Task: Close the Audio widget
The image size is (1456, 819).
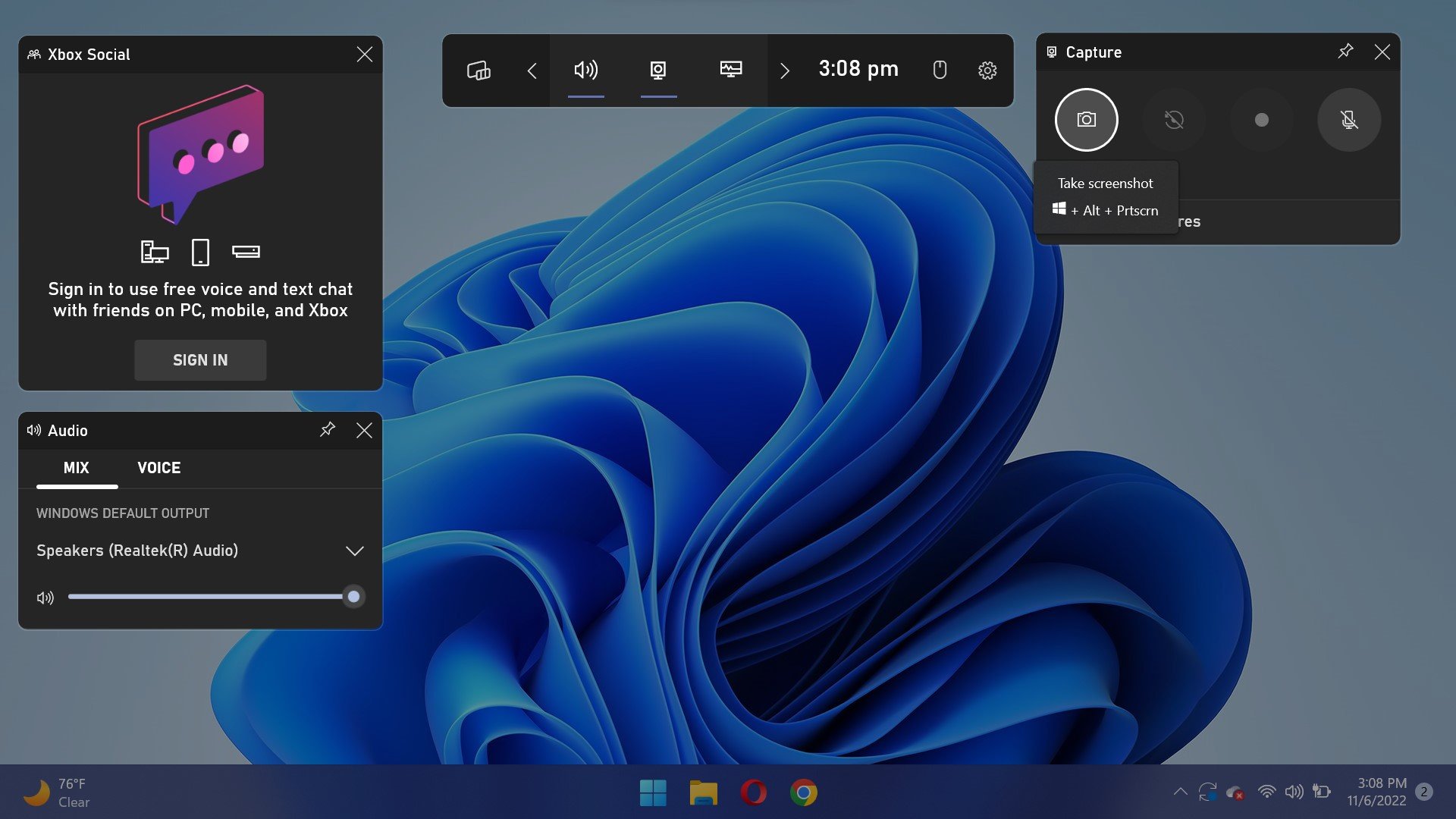Action: 364,430
